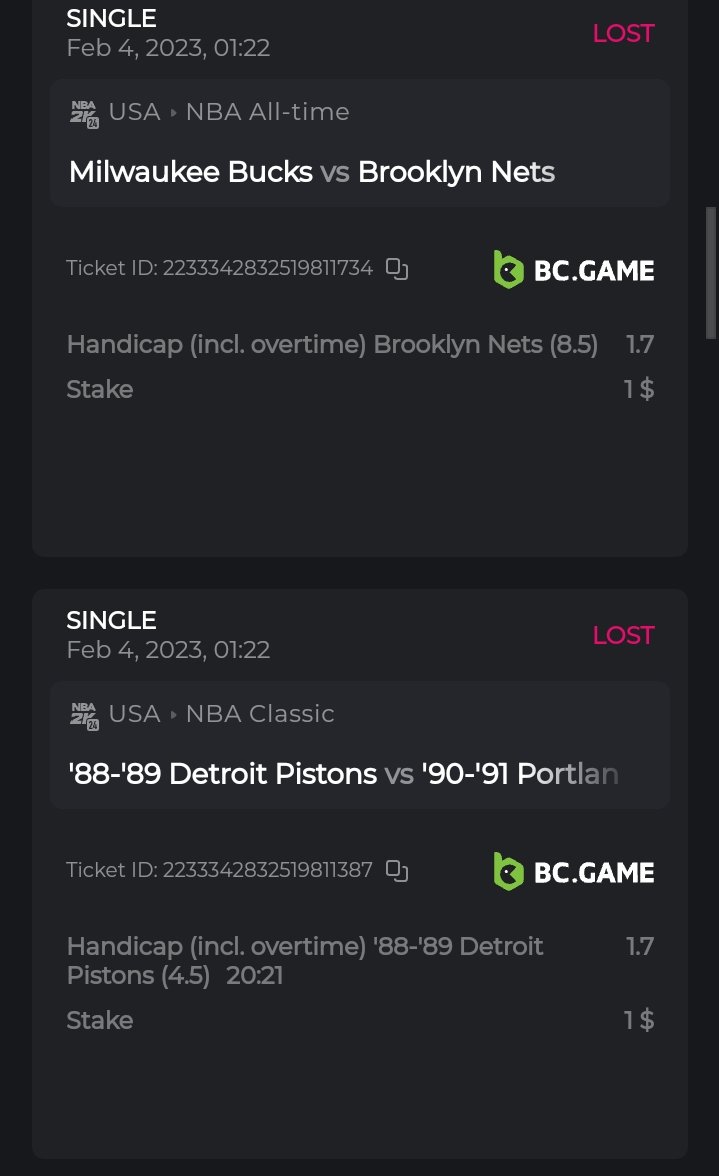
Task: Click LOST status on Bucks vs Nets bet
Action: tap(623, 33)
